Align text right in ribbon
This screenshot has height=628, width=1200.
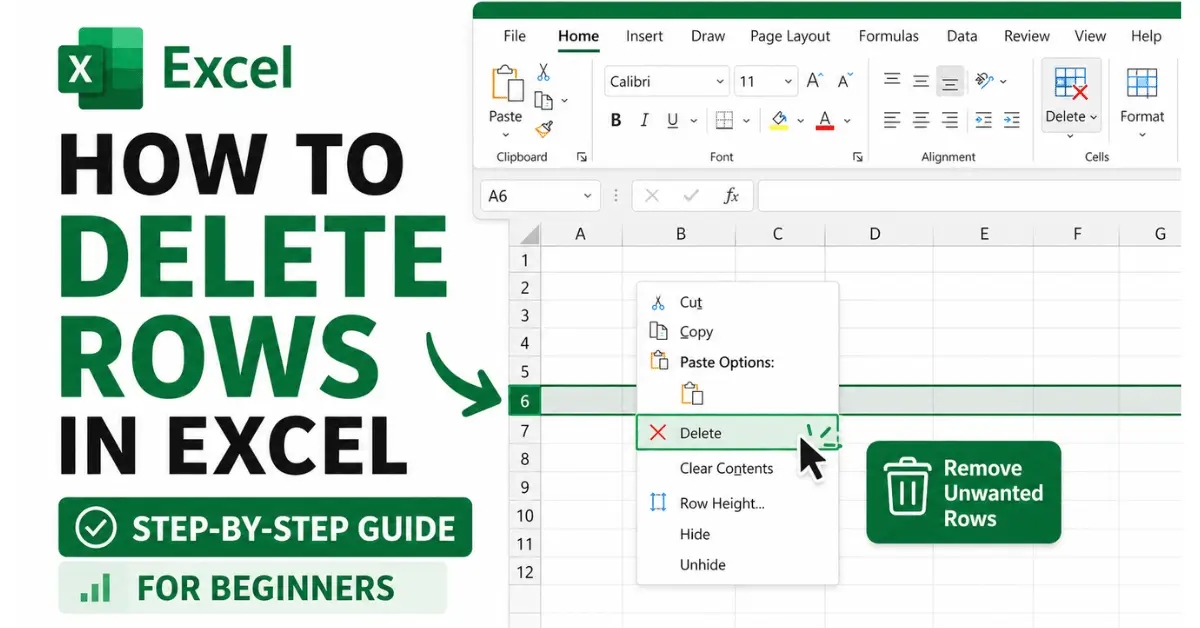click(950, 120)
